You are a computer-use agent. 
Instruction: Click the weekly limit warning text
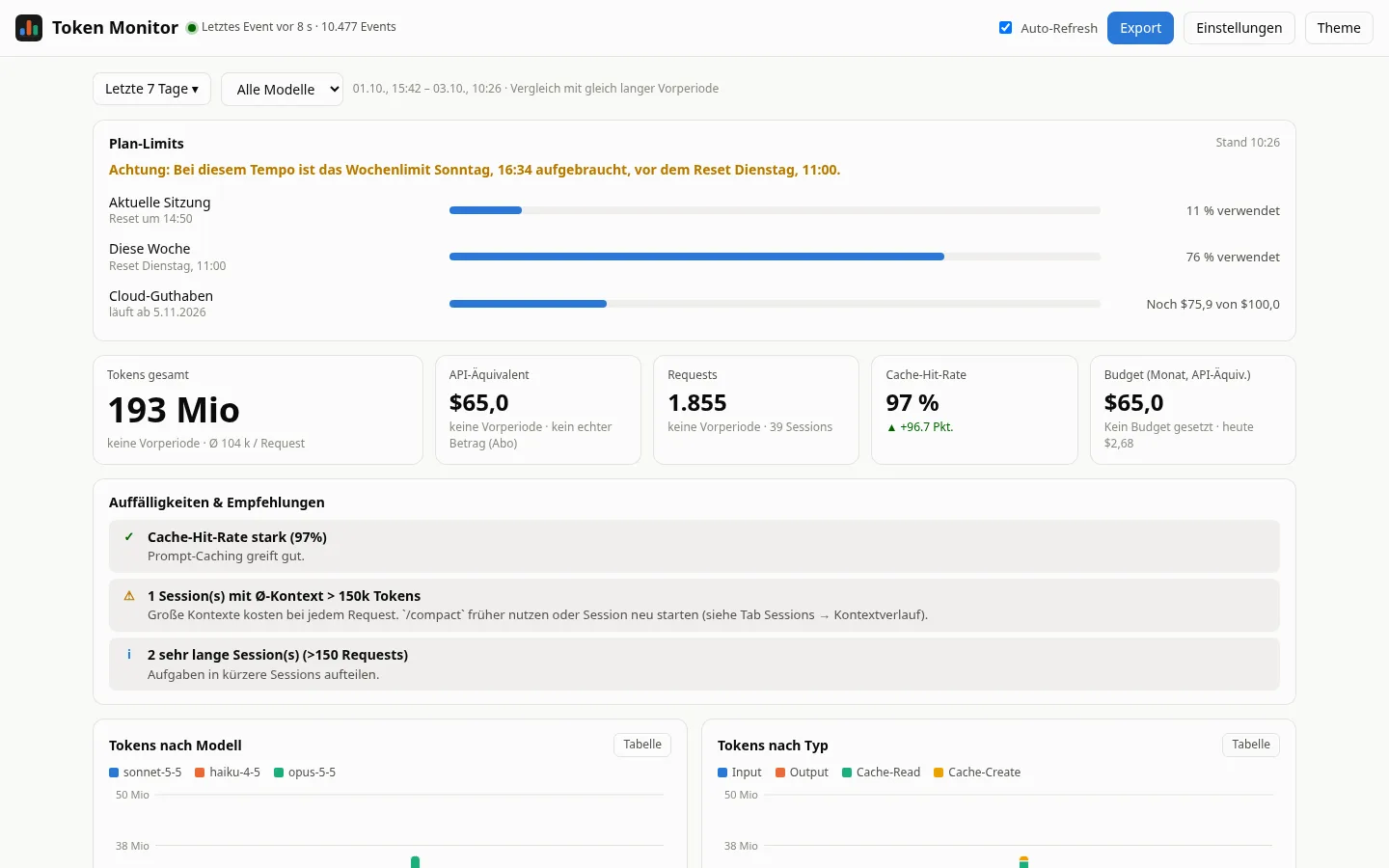tap(475, 170)
